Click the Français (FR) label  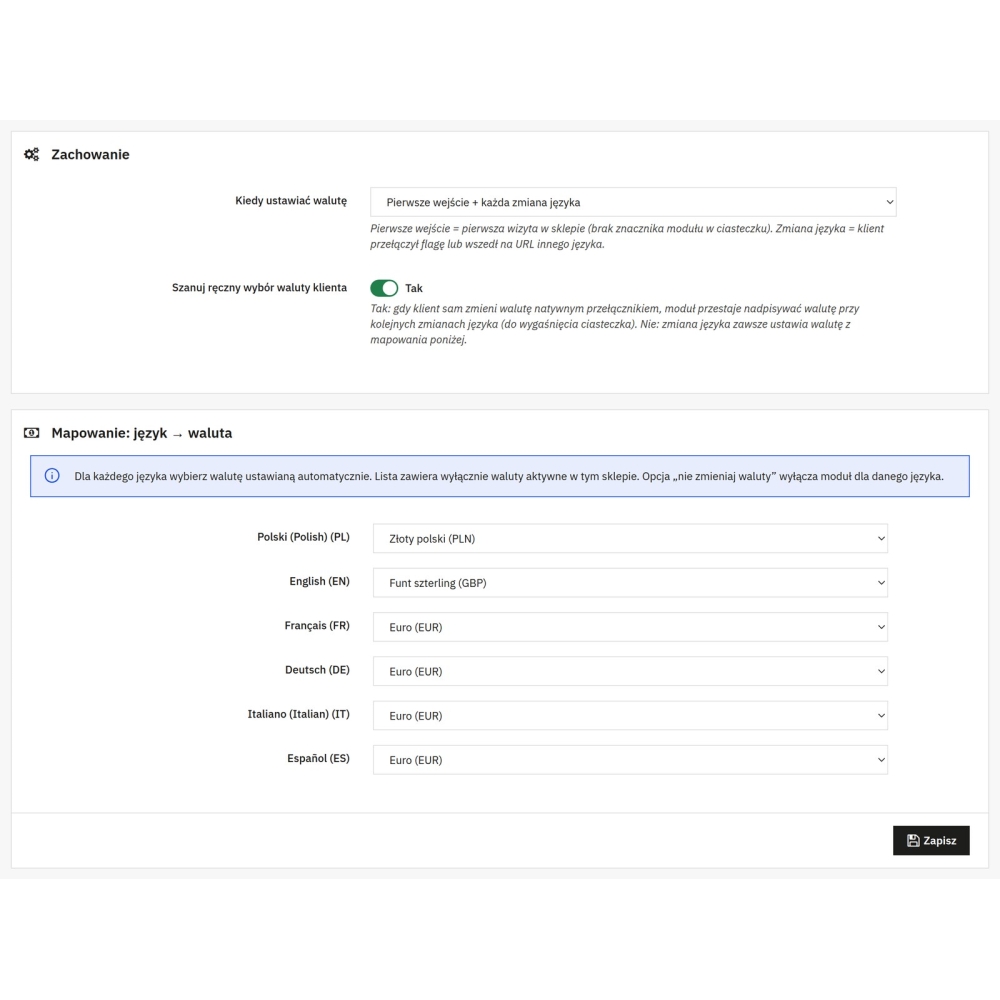pyautogui.click(x=317, y=626)
